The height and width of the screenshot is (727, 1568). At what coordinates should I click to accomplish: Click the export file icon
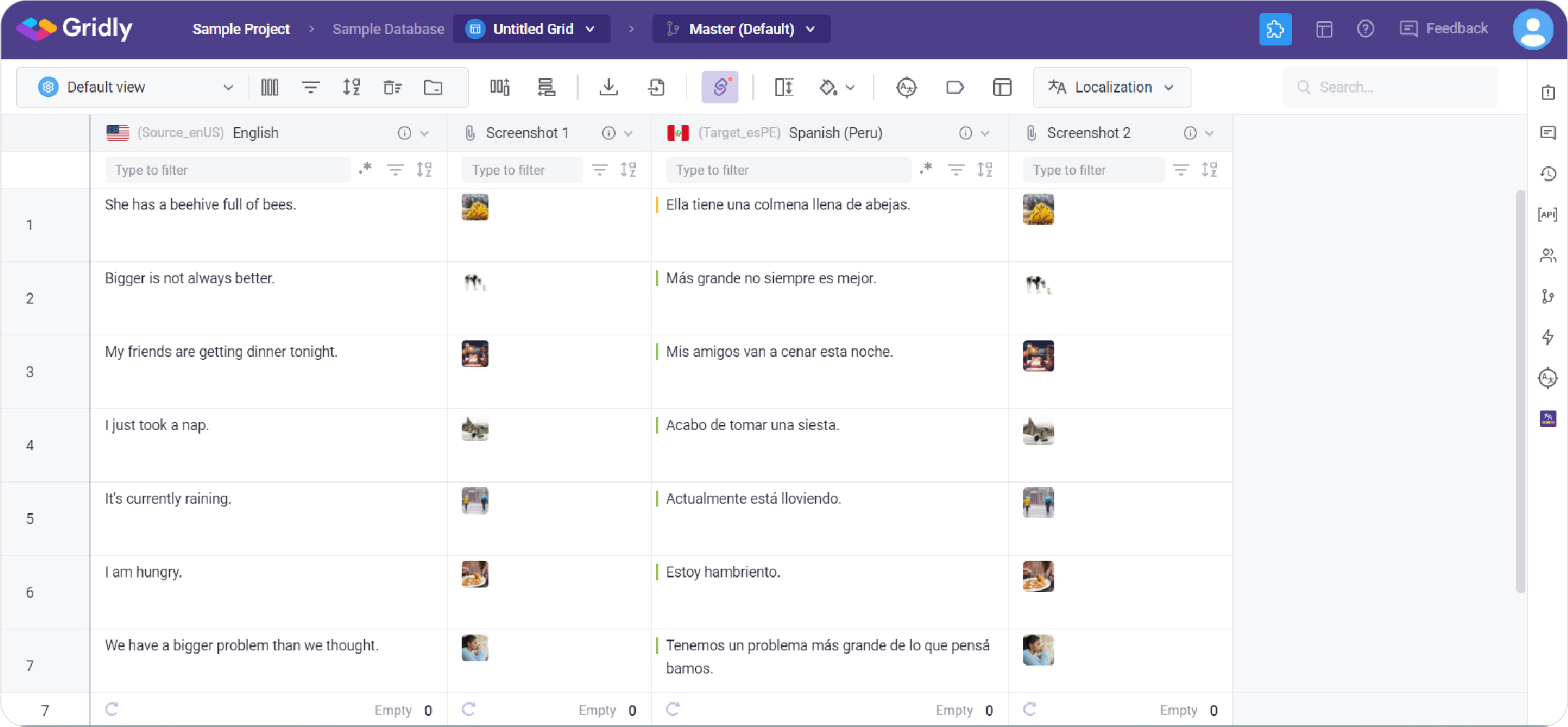click(x=657, y=87)
